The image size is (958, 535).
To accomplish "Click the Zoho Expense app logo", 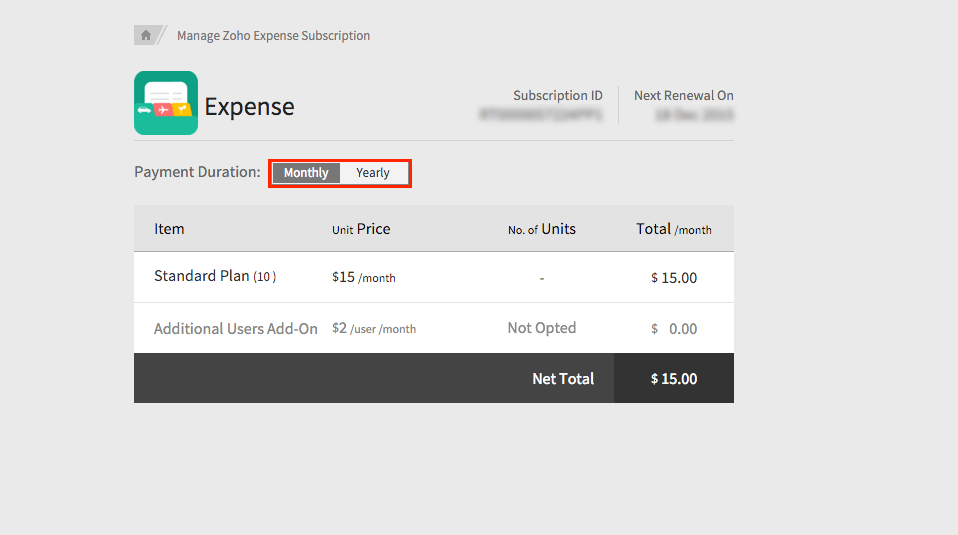I will coord(165,103).
